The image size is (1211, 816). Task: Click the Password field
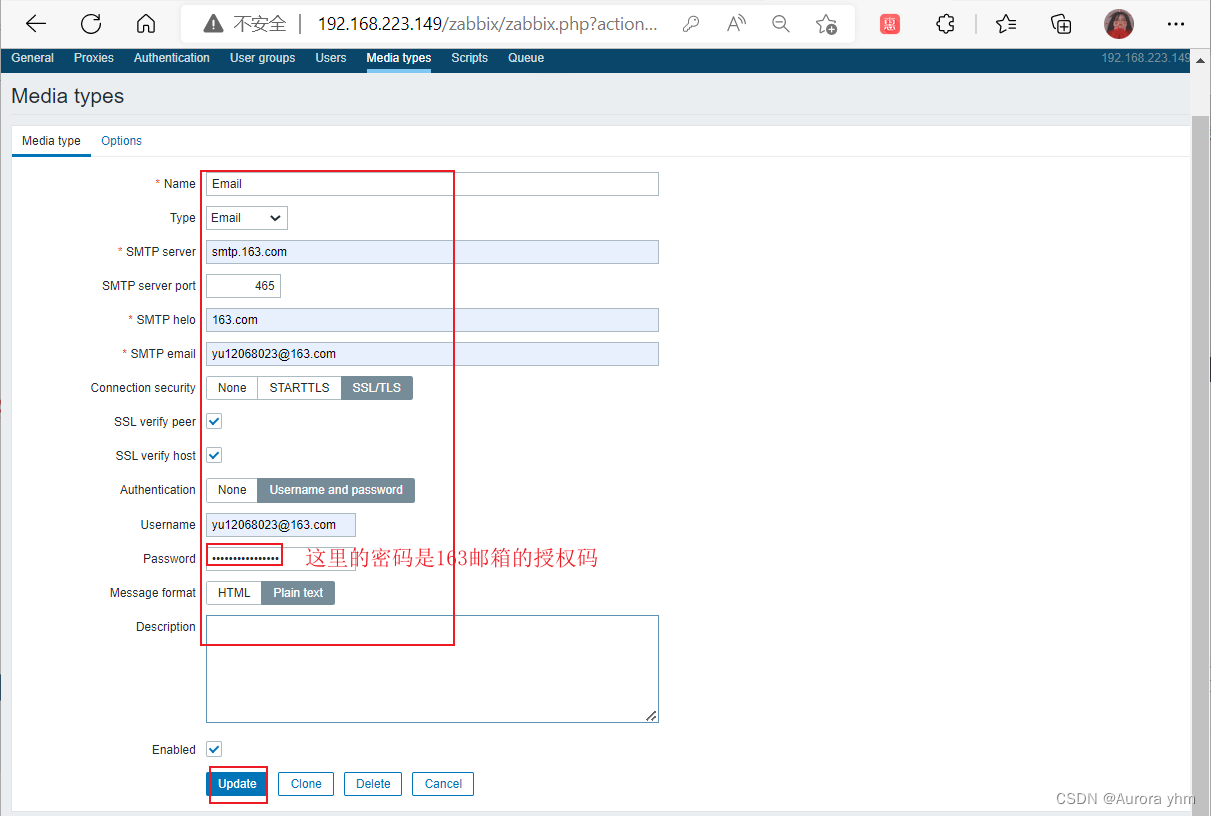(281, 559)
